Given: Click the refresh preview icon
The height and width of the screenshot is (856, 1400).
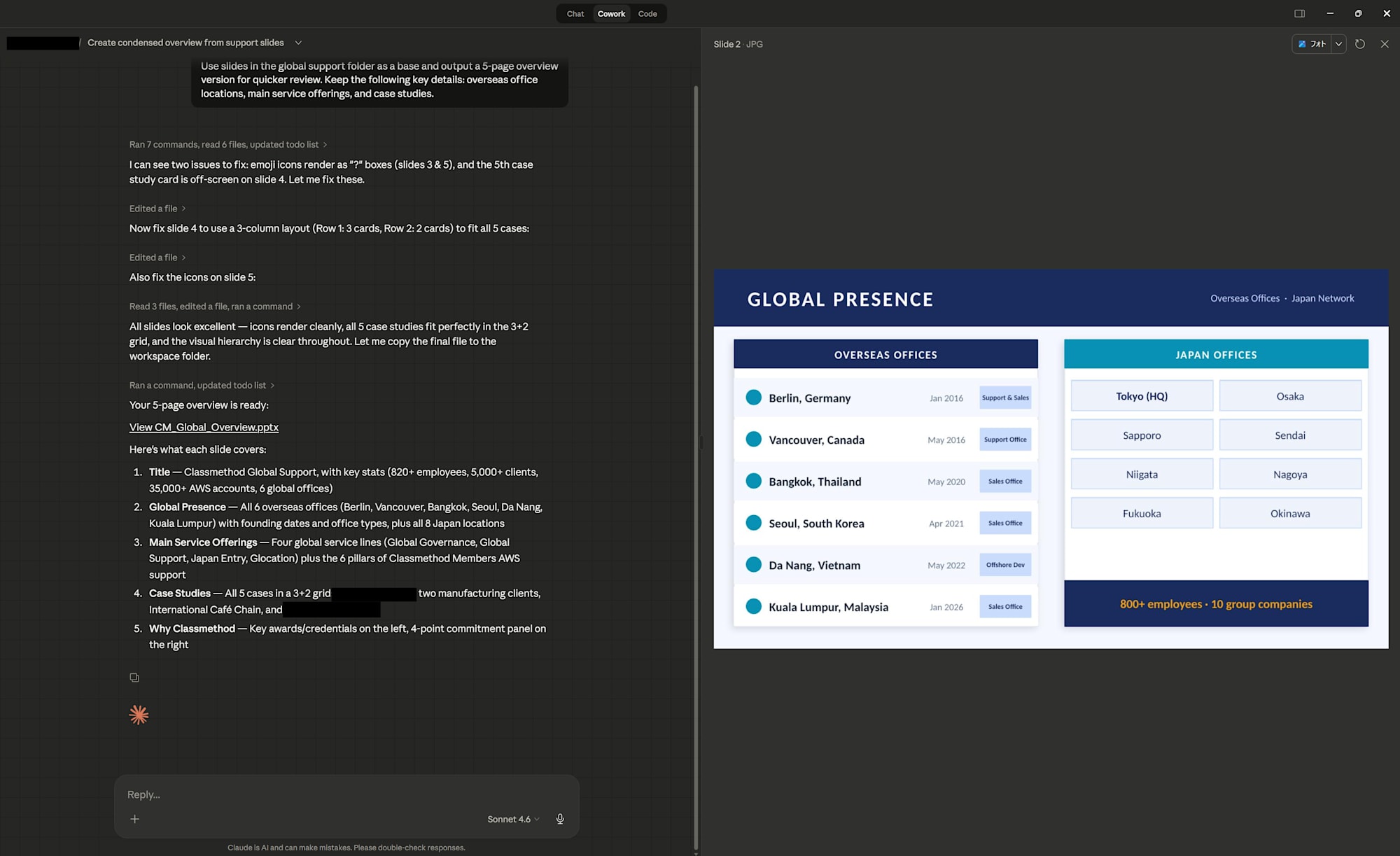Looking at the screenshot, I should (x=1360, y=44).
